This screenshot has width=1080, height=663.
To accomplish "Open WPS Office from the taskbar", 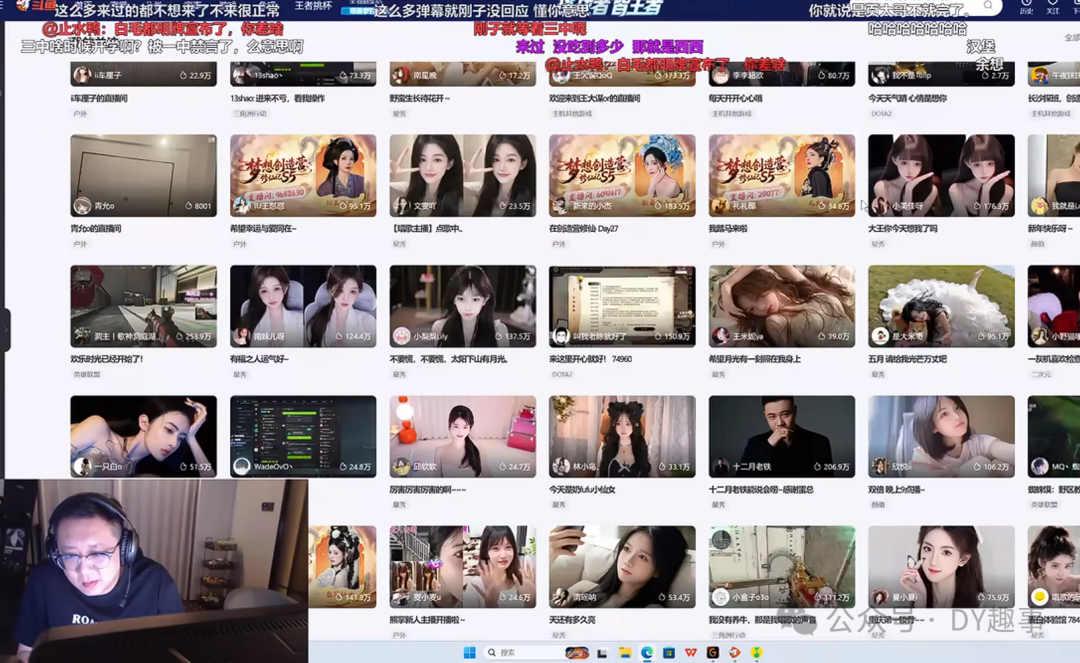I will coord(691,652).
